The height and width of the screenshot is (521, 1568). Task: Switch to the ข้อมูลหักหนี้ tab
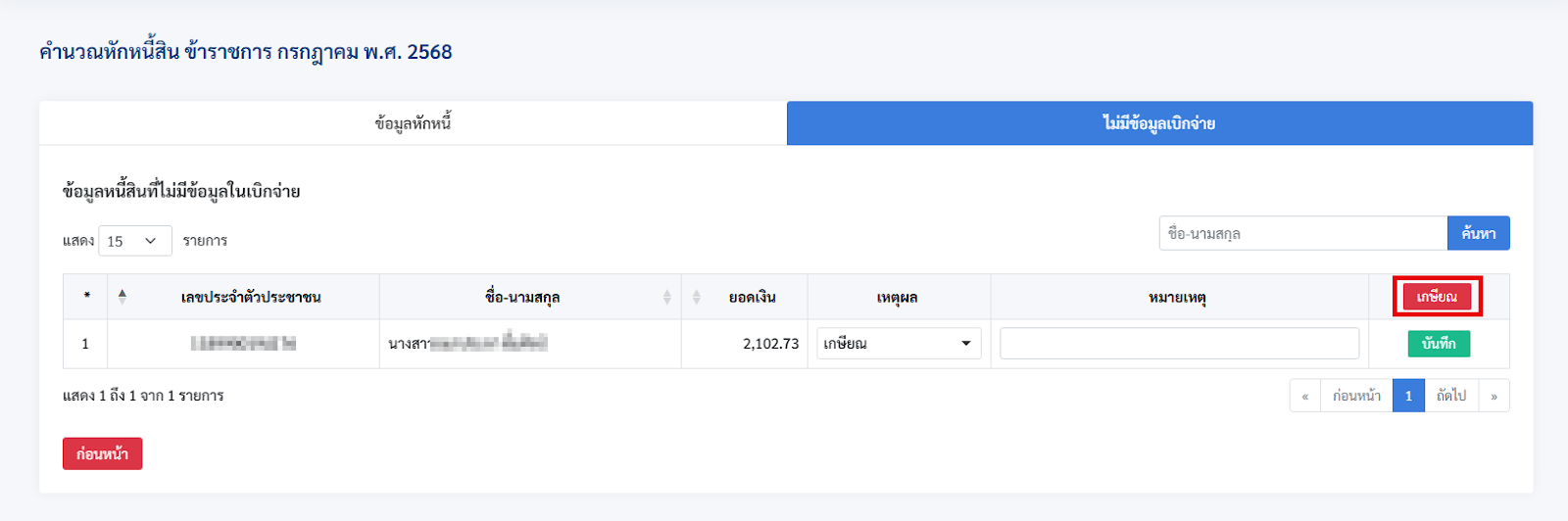point(413,123)
